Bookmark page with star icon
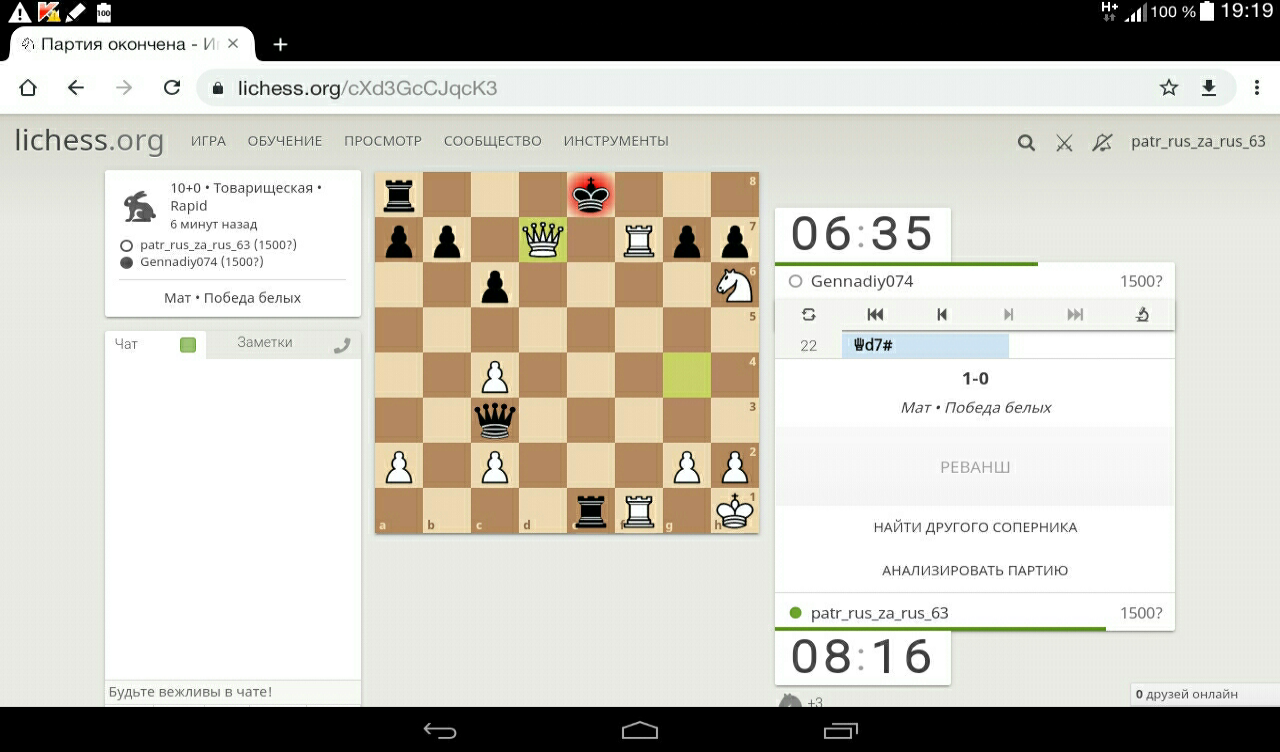Viewport: 1280px width, 752px height. (1169, 88)
